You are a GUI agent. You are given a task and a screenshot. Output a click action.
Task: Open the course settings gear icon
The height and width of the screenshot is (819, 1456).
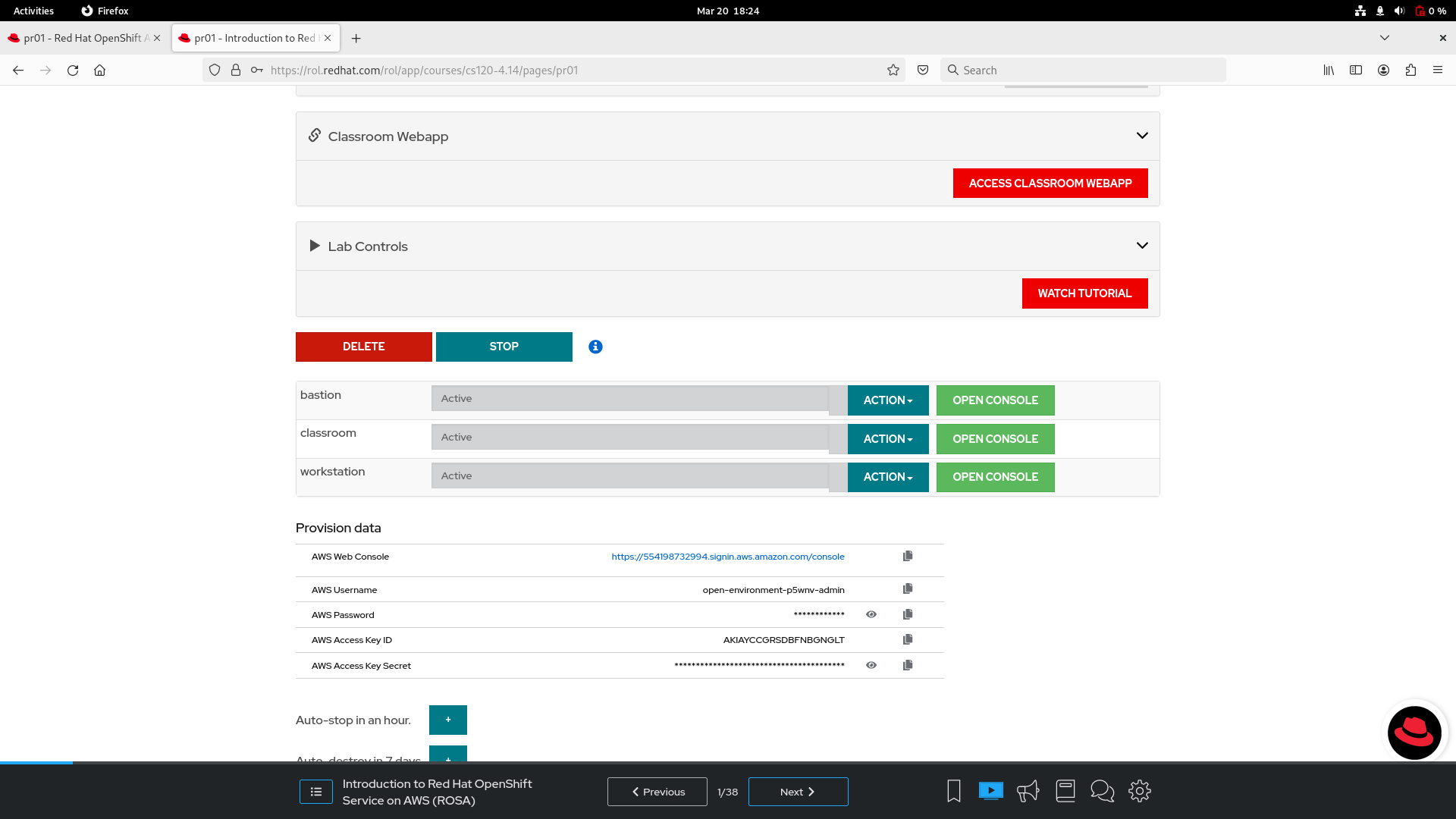coord(1139,791)
